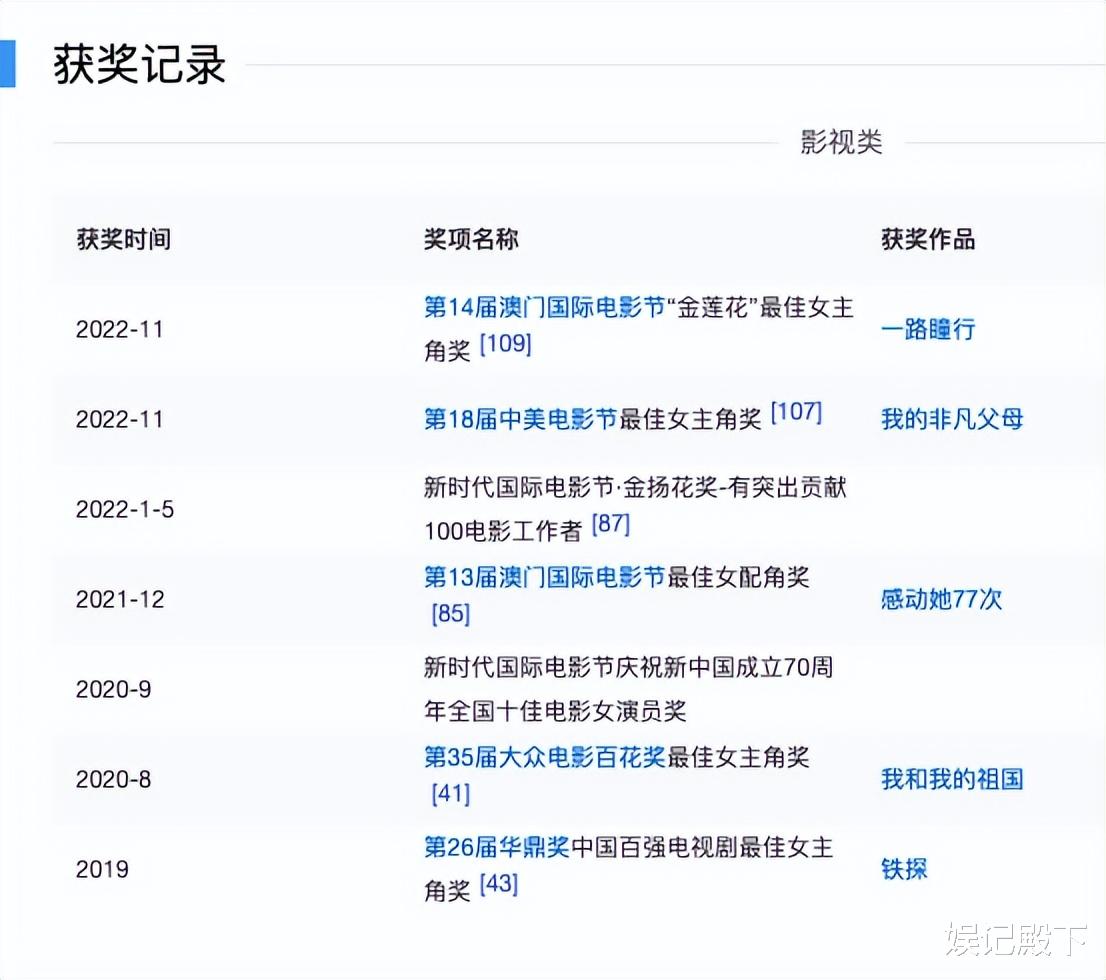Select the date 2021-12

point(120,600)
